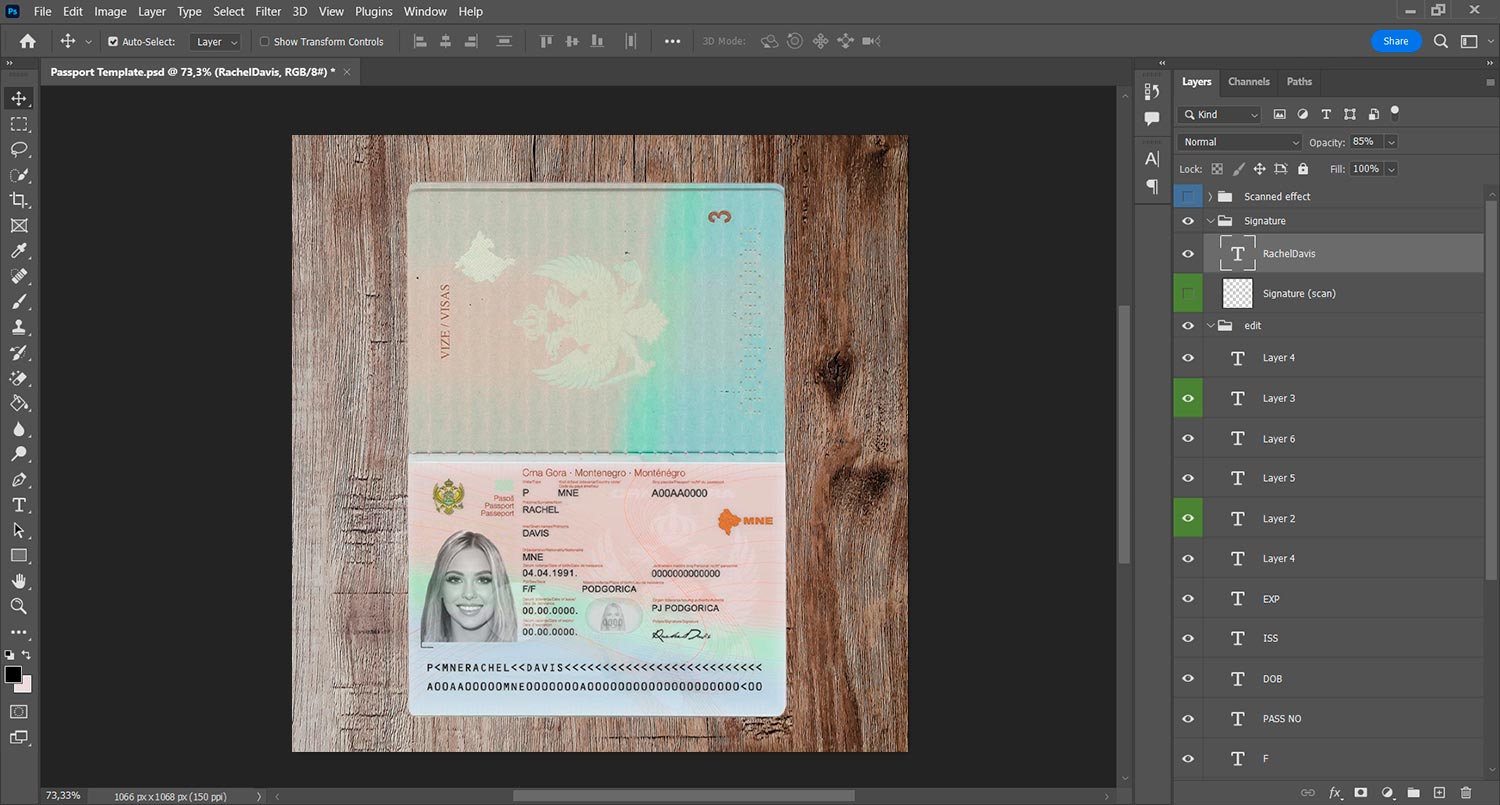
Task: Select the Crop tool
Action: point(19,200)
